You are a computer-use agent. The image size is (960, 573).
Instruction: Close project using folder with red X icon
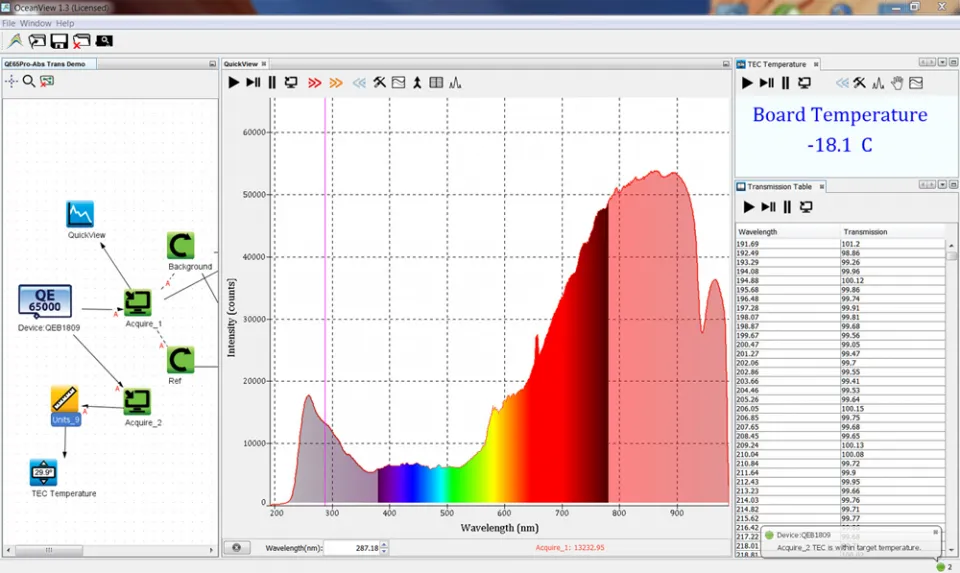81,41
